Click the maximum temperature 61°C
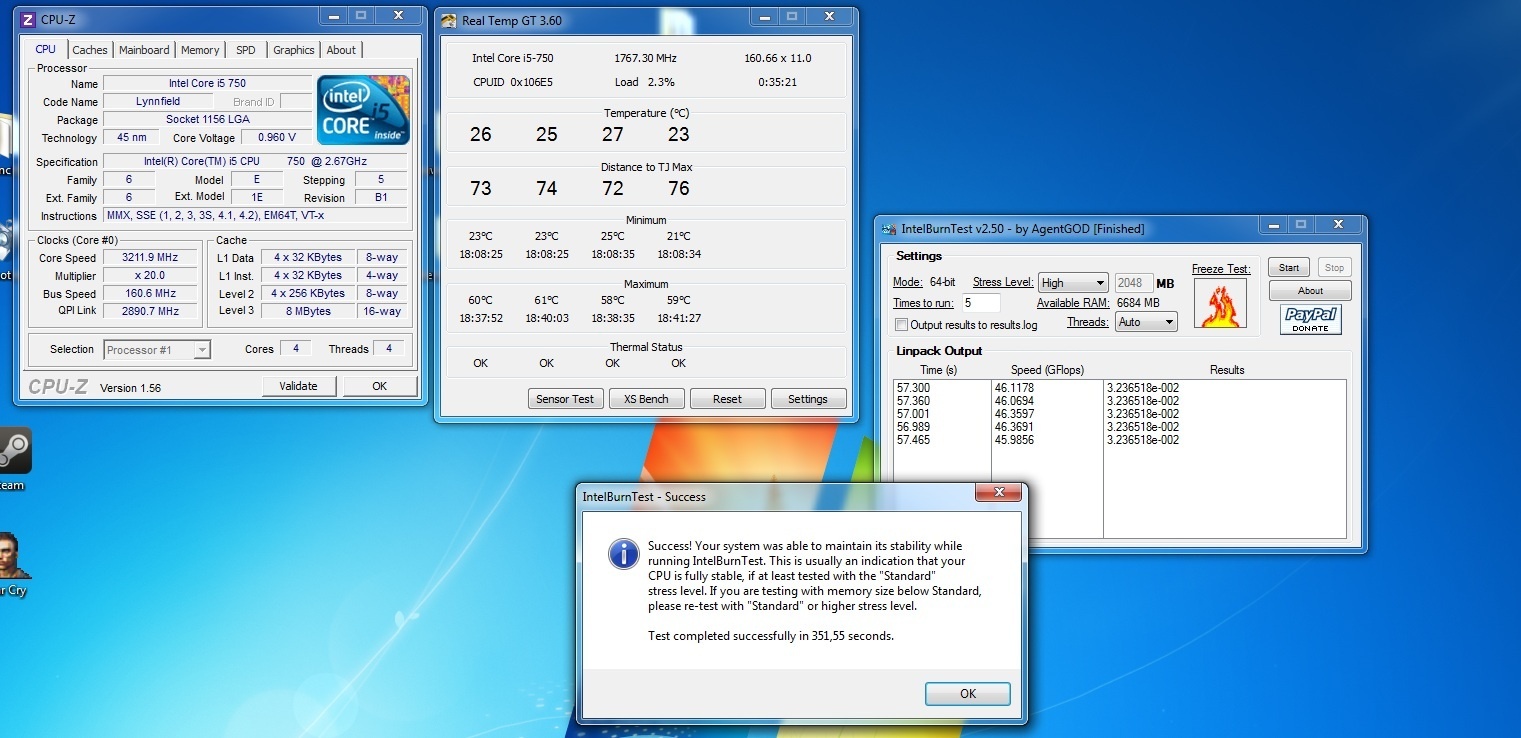 (546, 300)
